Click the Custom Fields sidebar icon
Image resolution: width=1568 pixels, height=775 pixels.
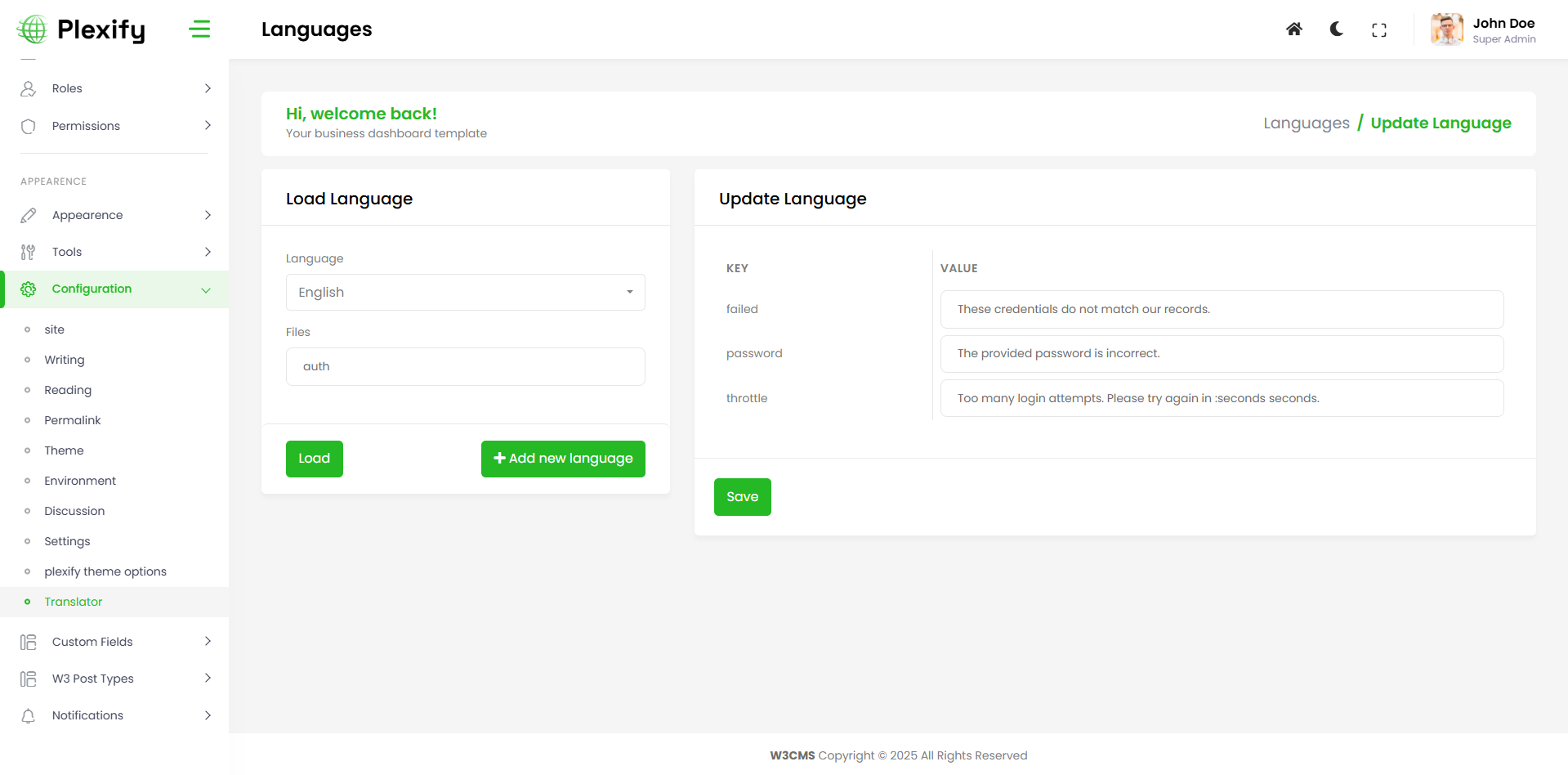29,642
